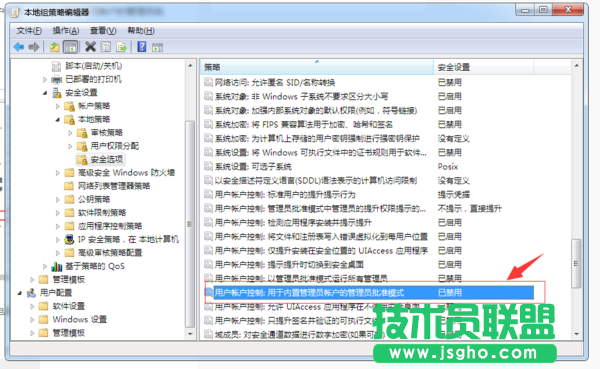
Task: Open the 文件(F) menu
Action: point(29,31)
